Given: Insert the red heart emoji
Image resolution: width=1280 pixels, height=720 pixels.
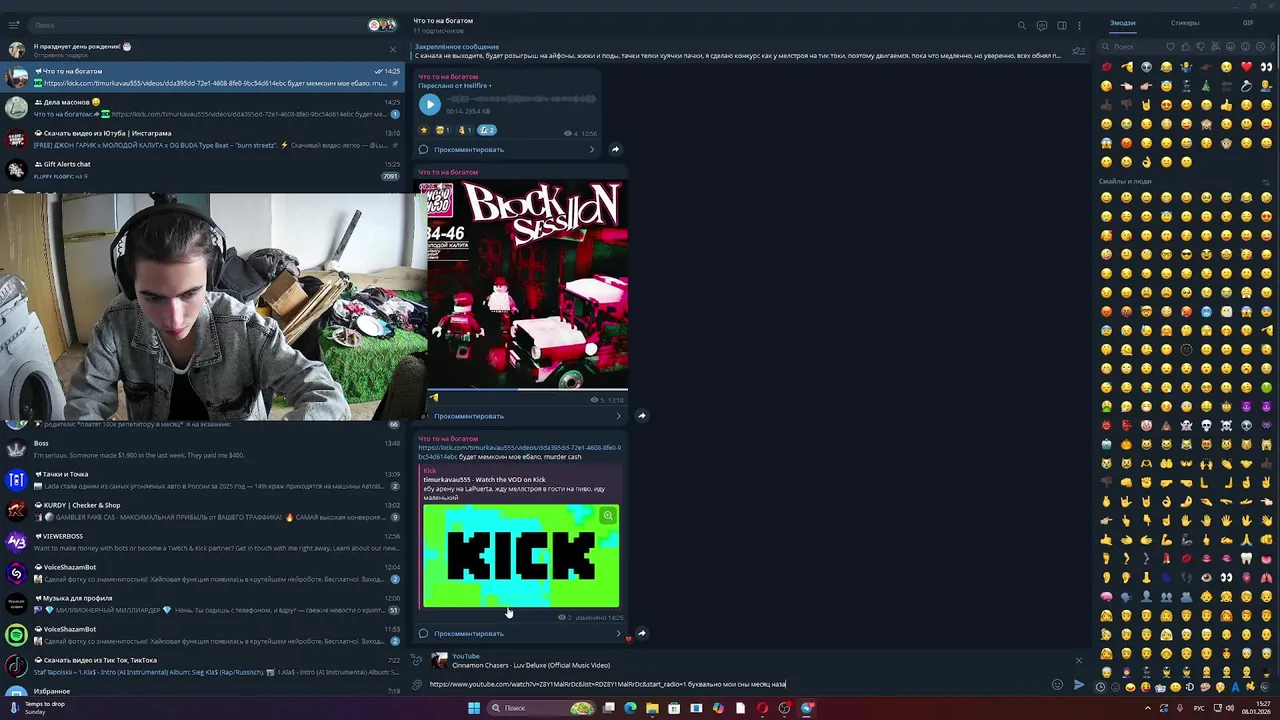Looking at the screenshot, I should pos(1246,67).
